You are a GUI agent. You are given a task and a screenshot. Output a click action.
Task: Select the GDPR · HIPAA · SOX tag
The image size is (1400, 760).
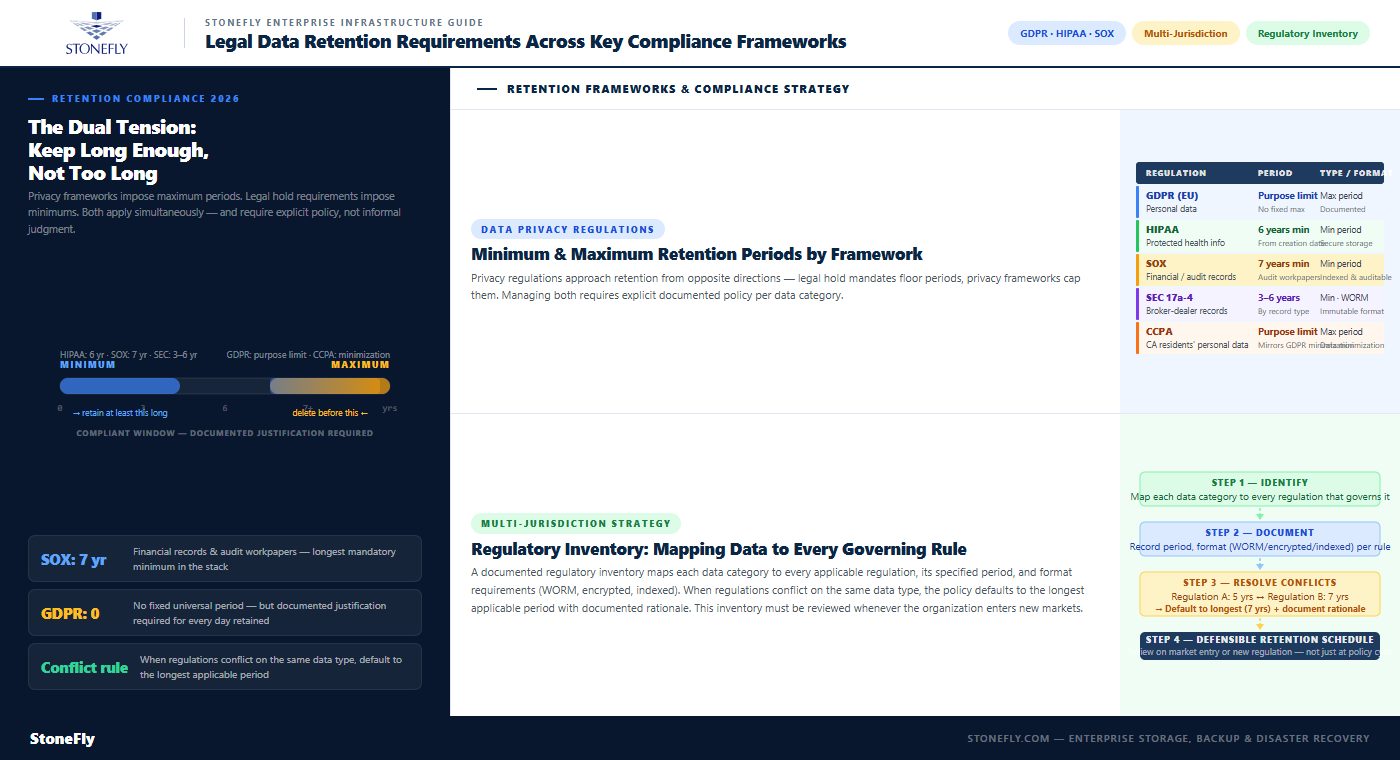tap(1067, 33)
